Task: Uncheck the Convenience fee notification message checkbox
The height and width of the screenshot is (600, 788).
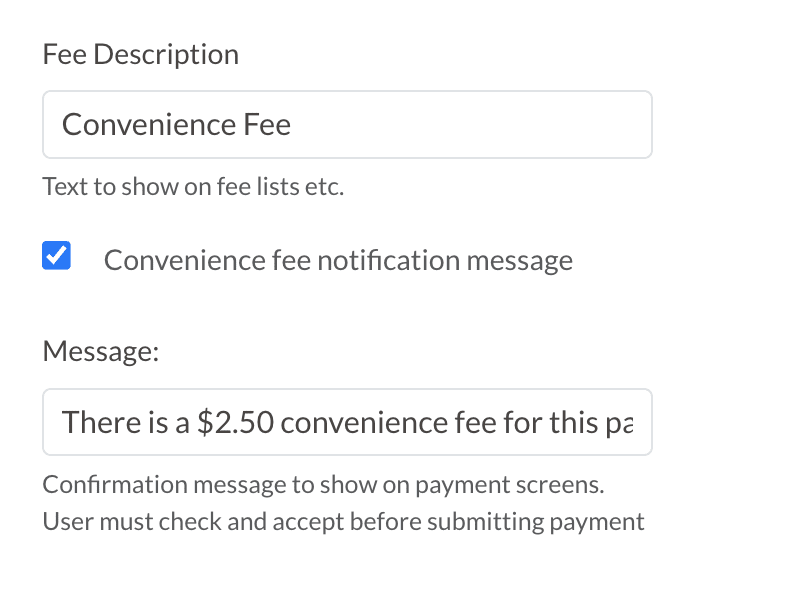Action: coord(57,257)
